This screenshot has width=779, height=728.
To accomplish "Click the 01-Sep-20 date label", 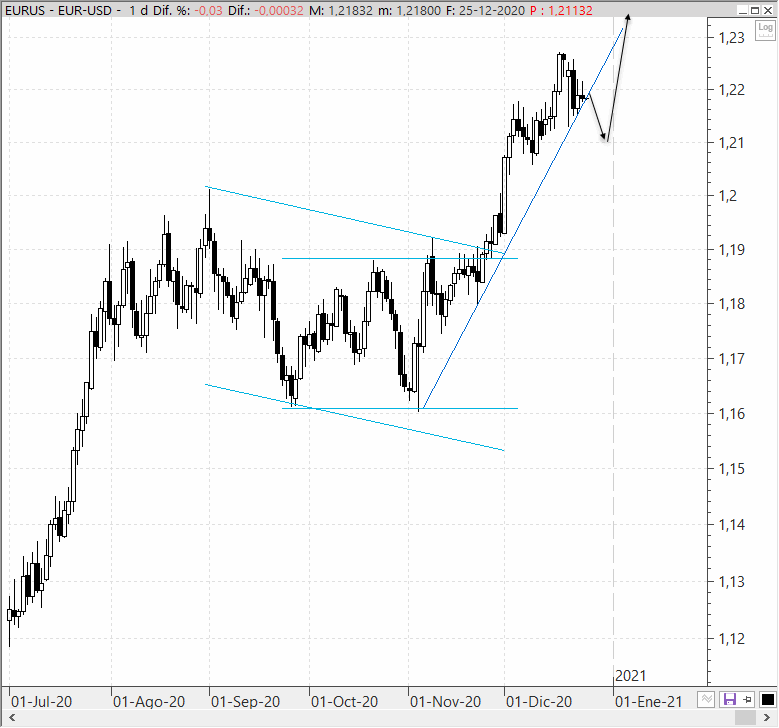I will pos(245,702).
